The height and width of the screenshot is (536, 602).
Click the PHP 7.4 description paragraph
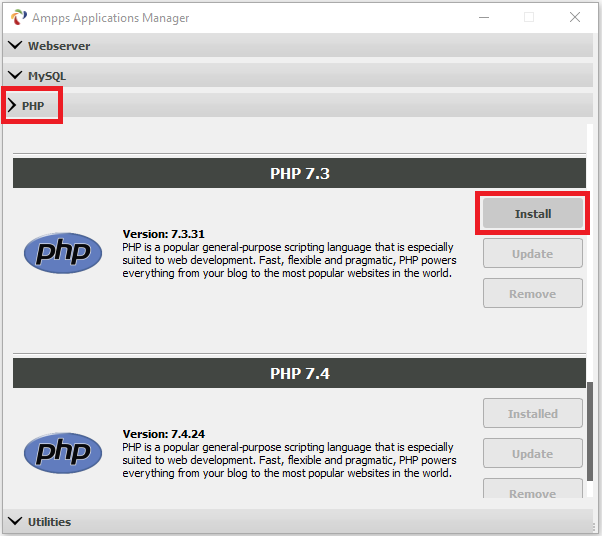click(289, 460)
